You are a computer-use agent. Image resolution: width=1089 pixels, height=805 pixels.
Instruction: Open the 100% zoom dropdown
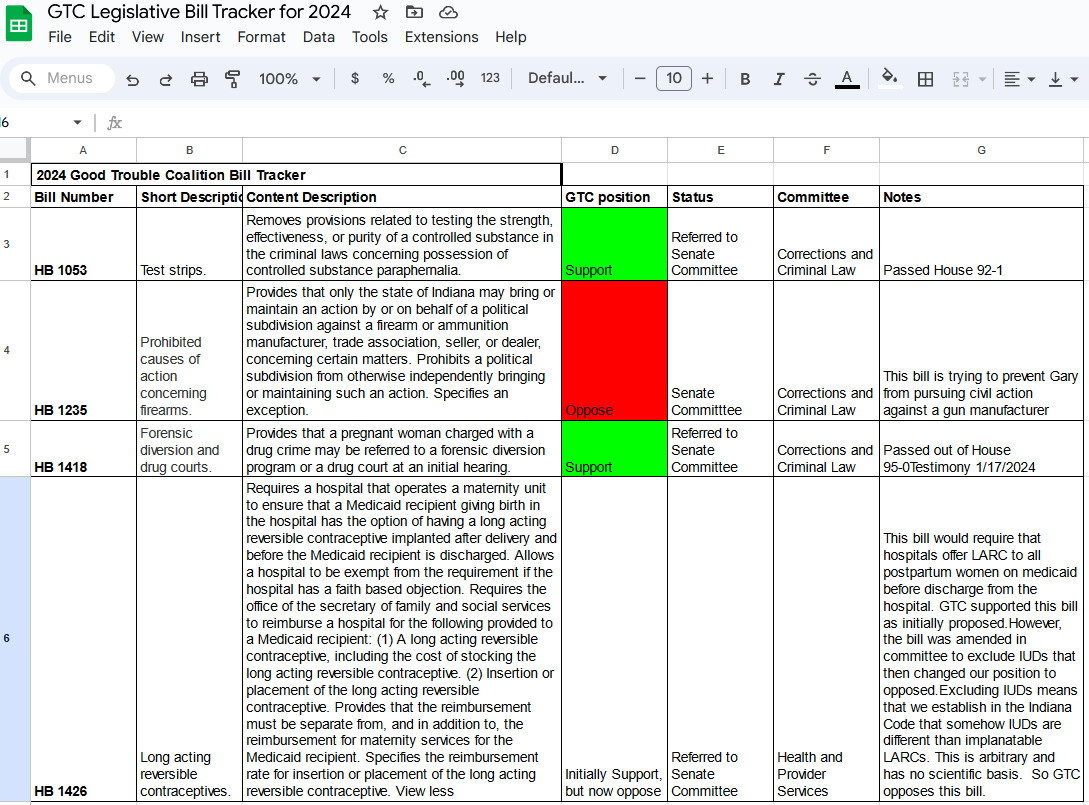pyautogui.click(x=290, y=79)
